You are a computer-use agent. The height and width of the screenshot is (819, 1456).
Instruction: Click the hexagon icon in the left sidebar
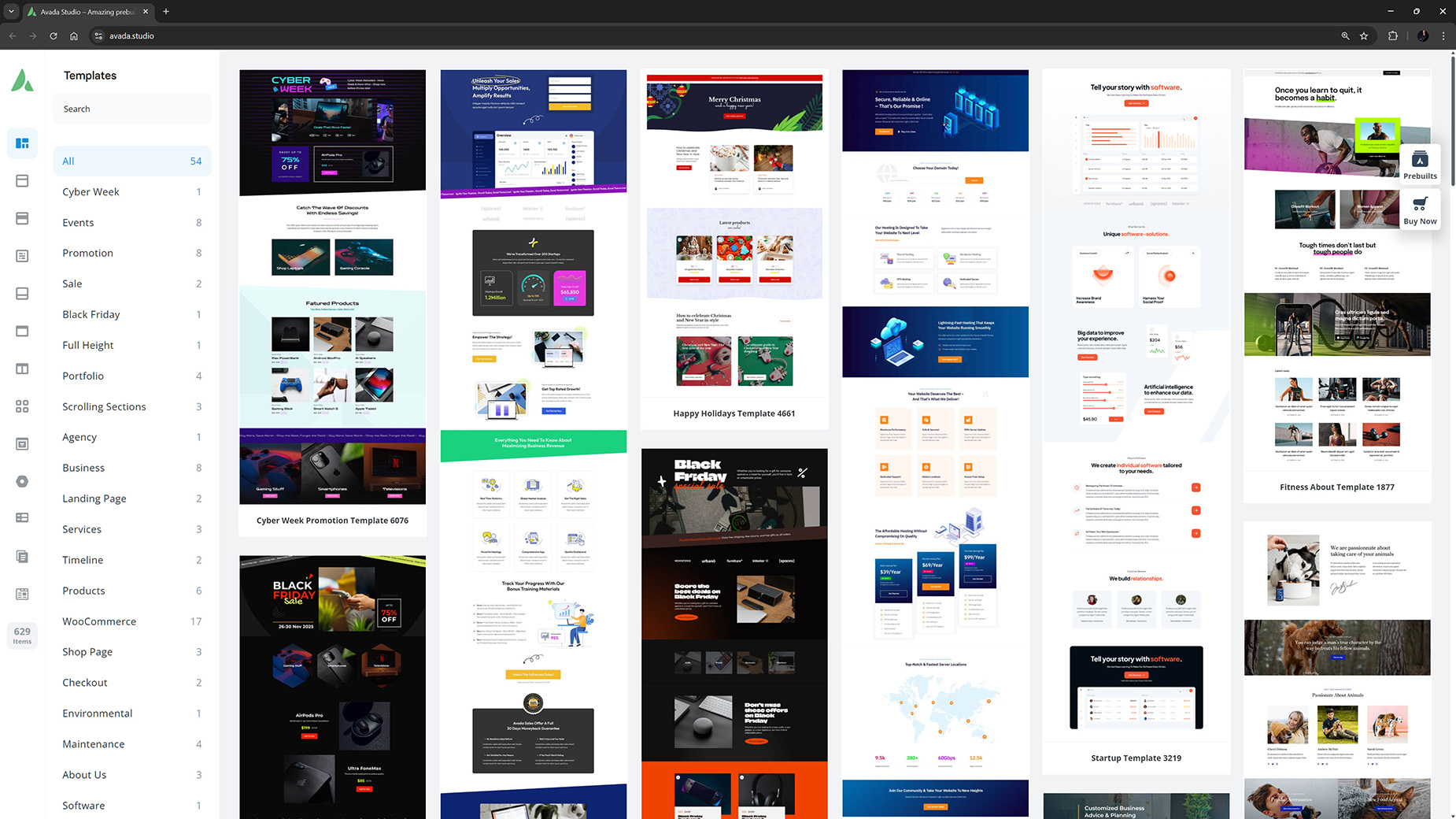(22, 481)
